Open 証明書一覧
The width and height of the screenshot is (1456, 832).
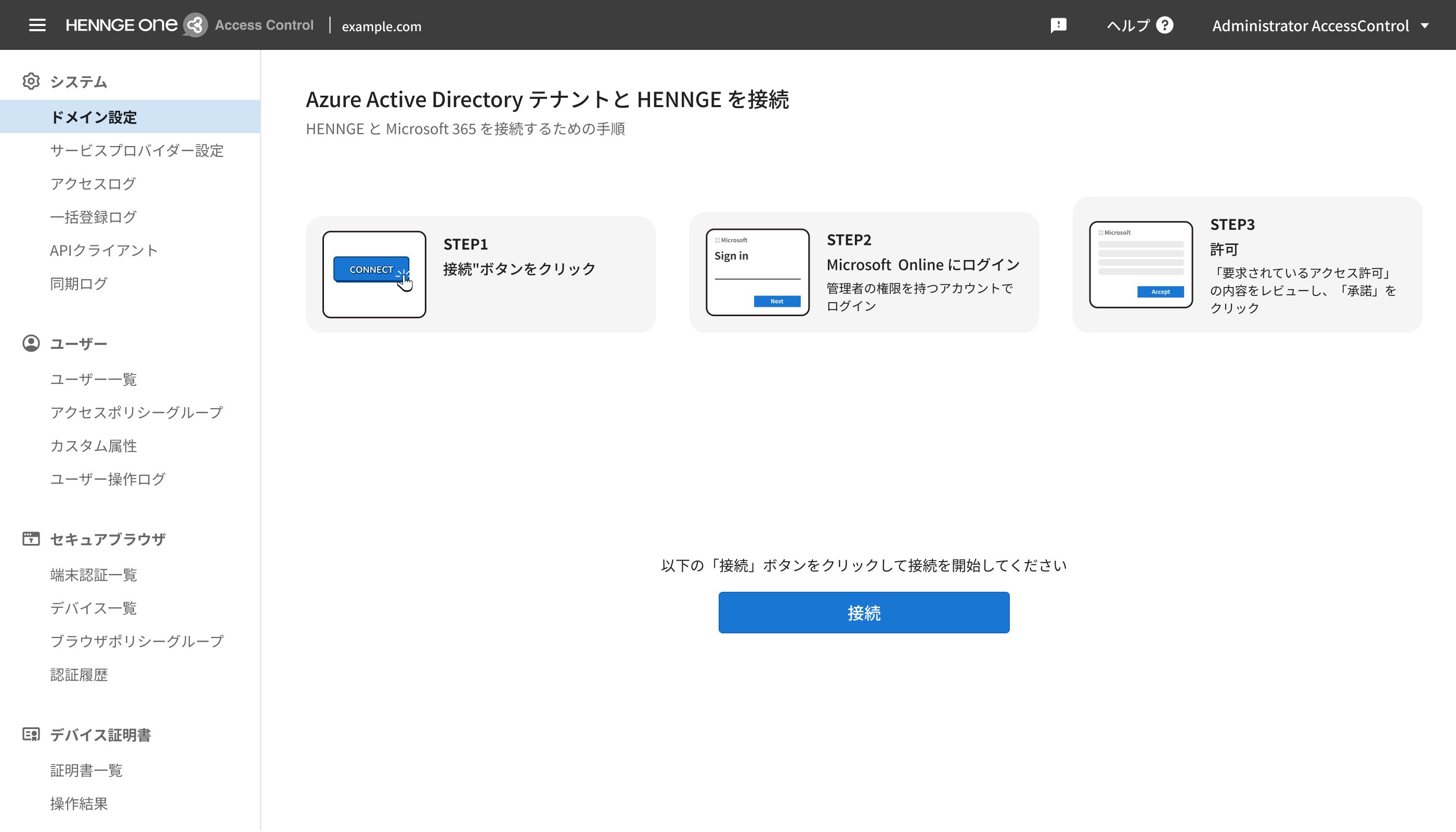tap(86, 770)
